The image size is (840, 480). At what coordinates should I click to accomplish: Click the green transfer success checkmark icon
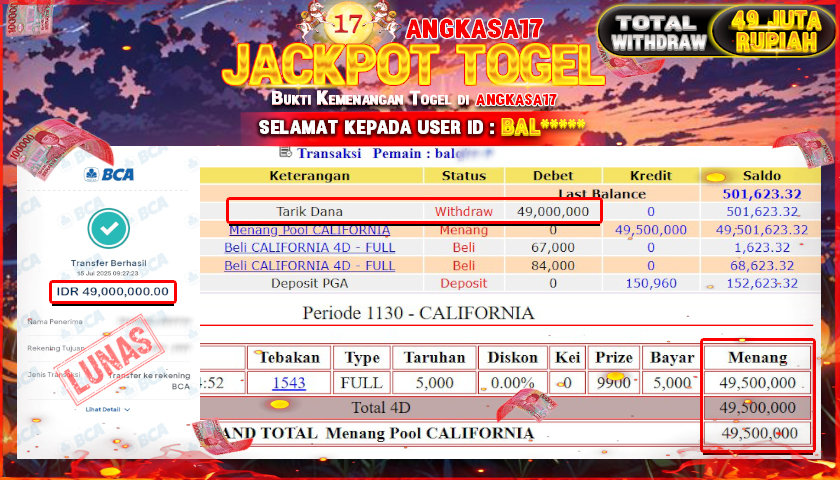109,229
